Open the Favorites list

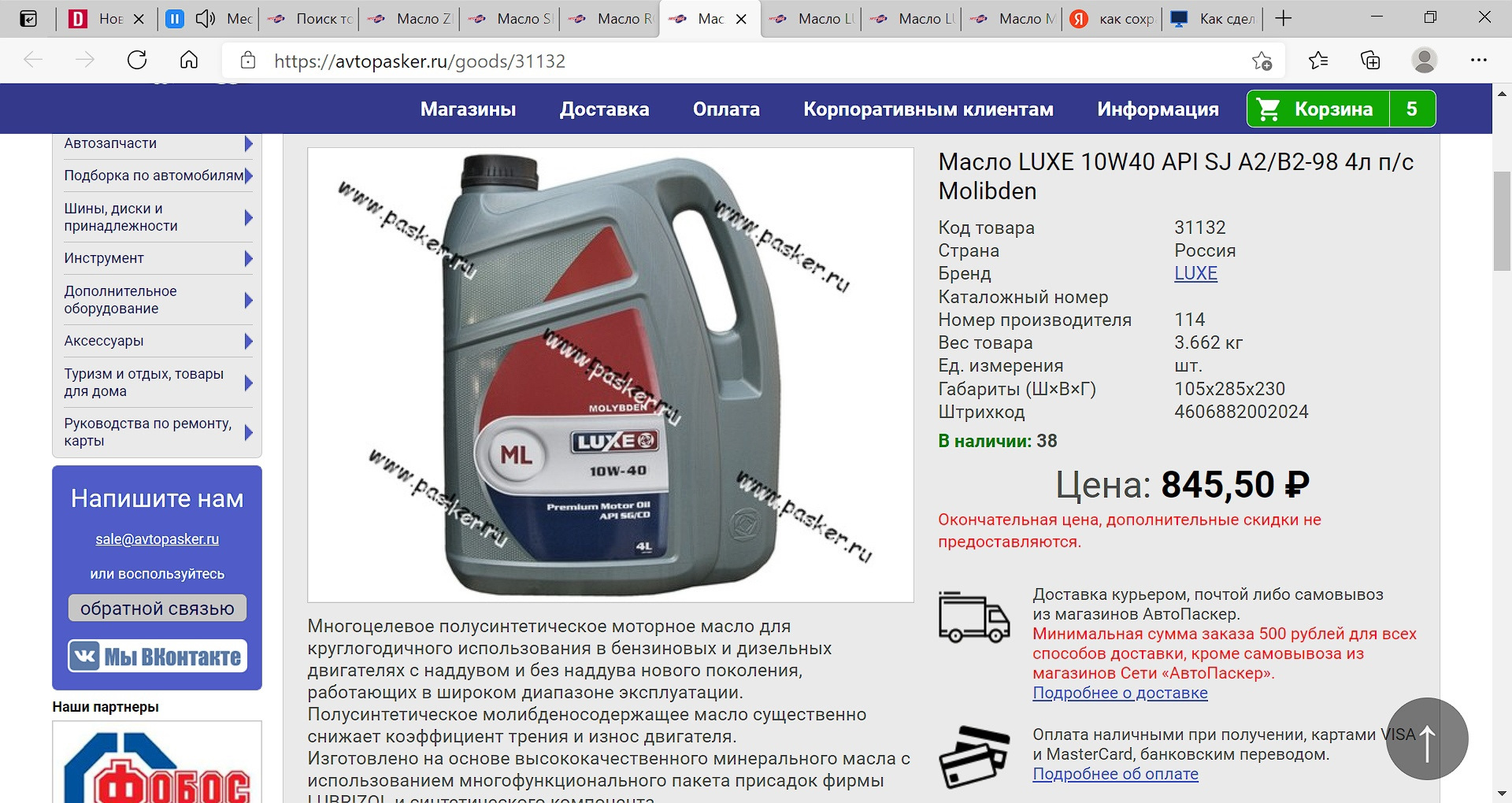pyautogui.click(x=1317, y=60)
